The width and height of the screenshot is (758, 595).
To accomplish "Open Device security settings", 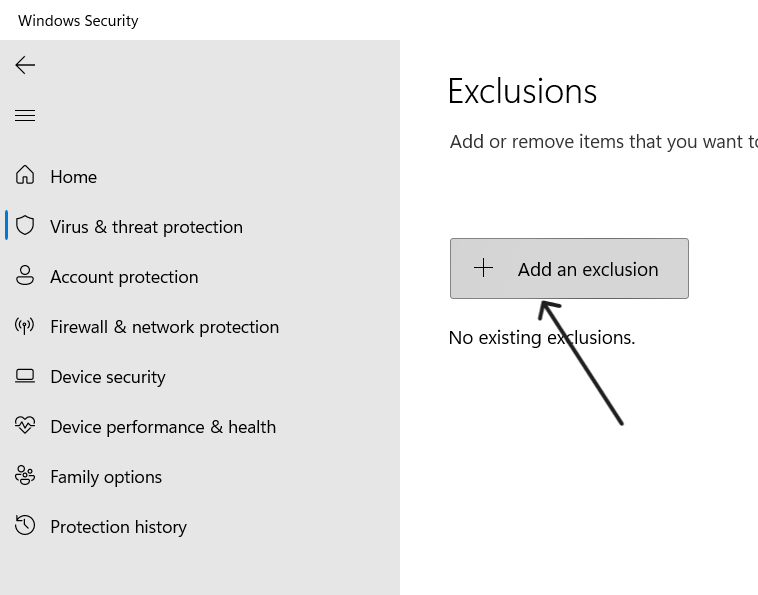I will 108,377.
